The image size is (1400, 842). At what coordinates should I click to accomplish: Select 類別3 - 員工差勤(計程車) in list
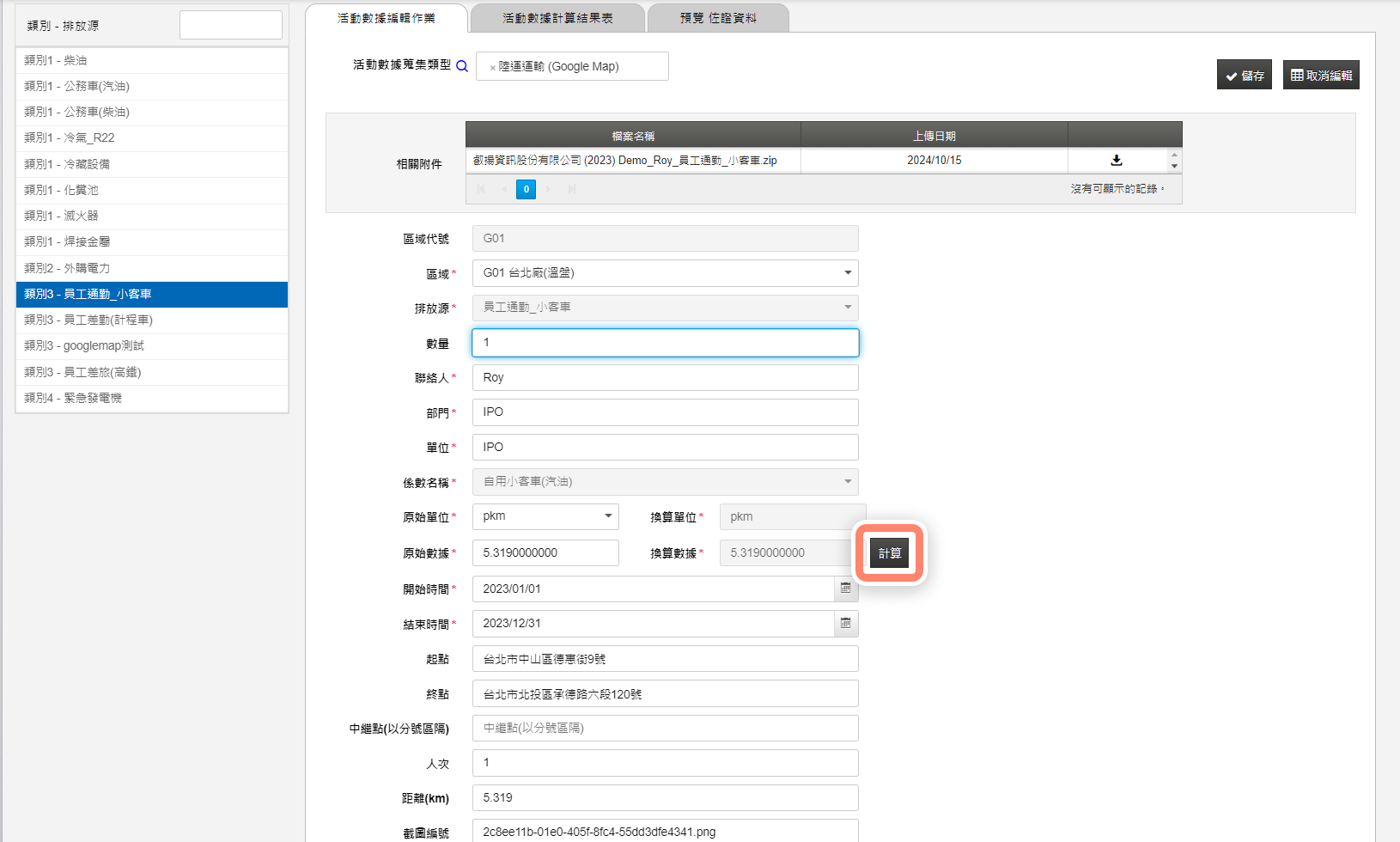[x=152, y=320]
